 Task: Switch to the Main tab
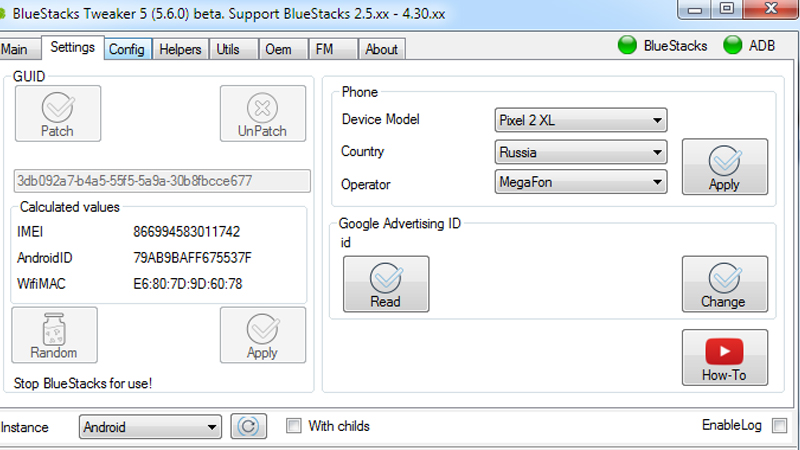click(19, 49)
